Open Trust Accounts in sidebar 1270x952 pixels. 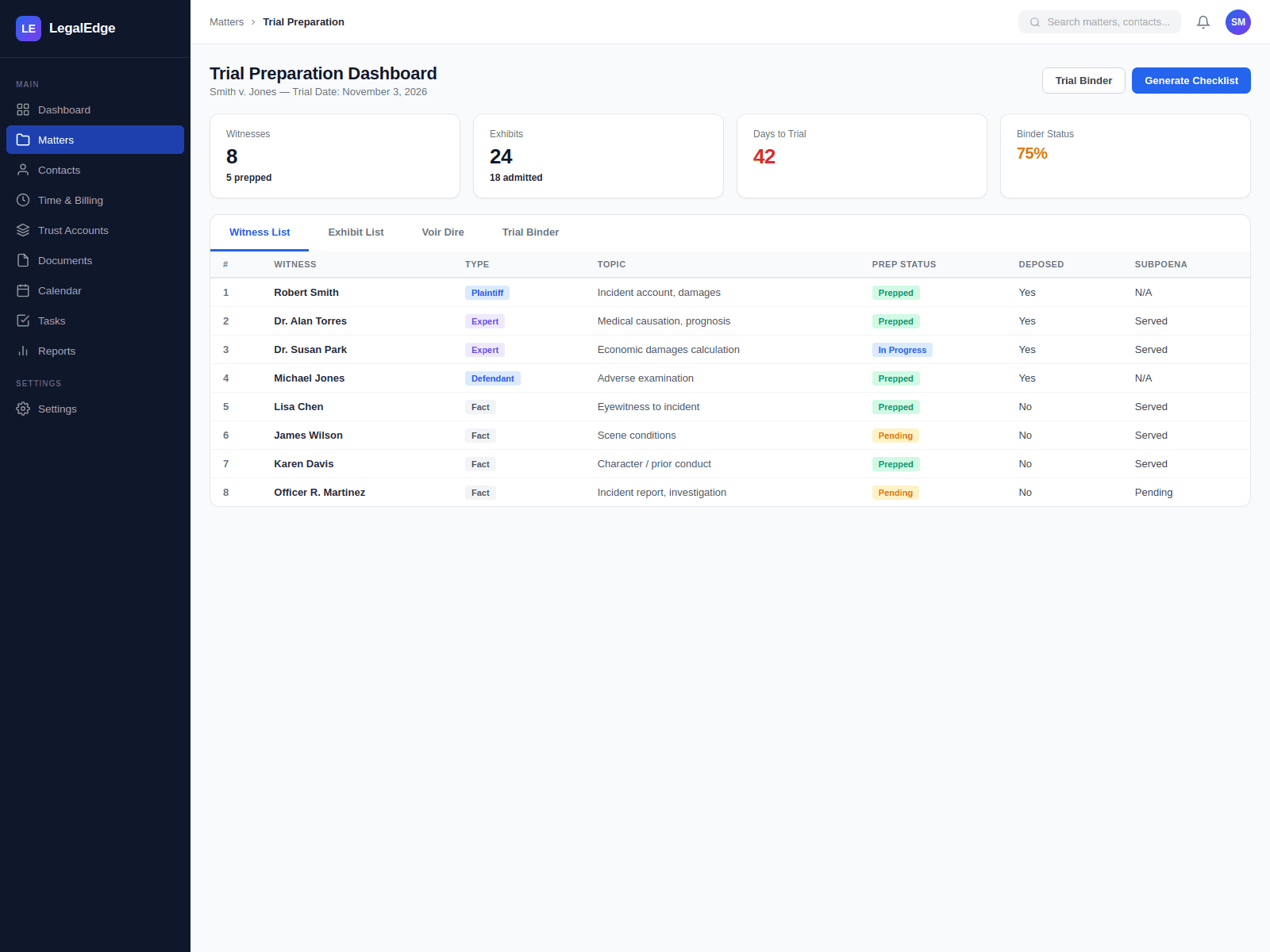pyautogui.click(x=95, y=230)
